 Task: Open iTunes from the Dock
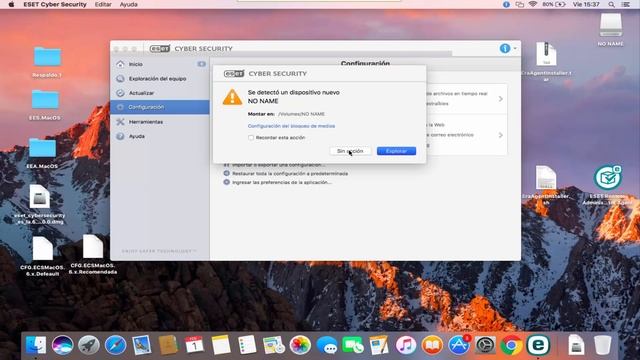pyautogui.click(x=406, y=345)
